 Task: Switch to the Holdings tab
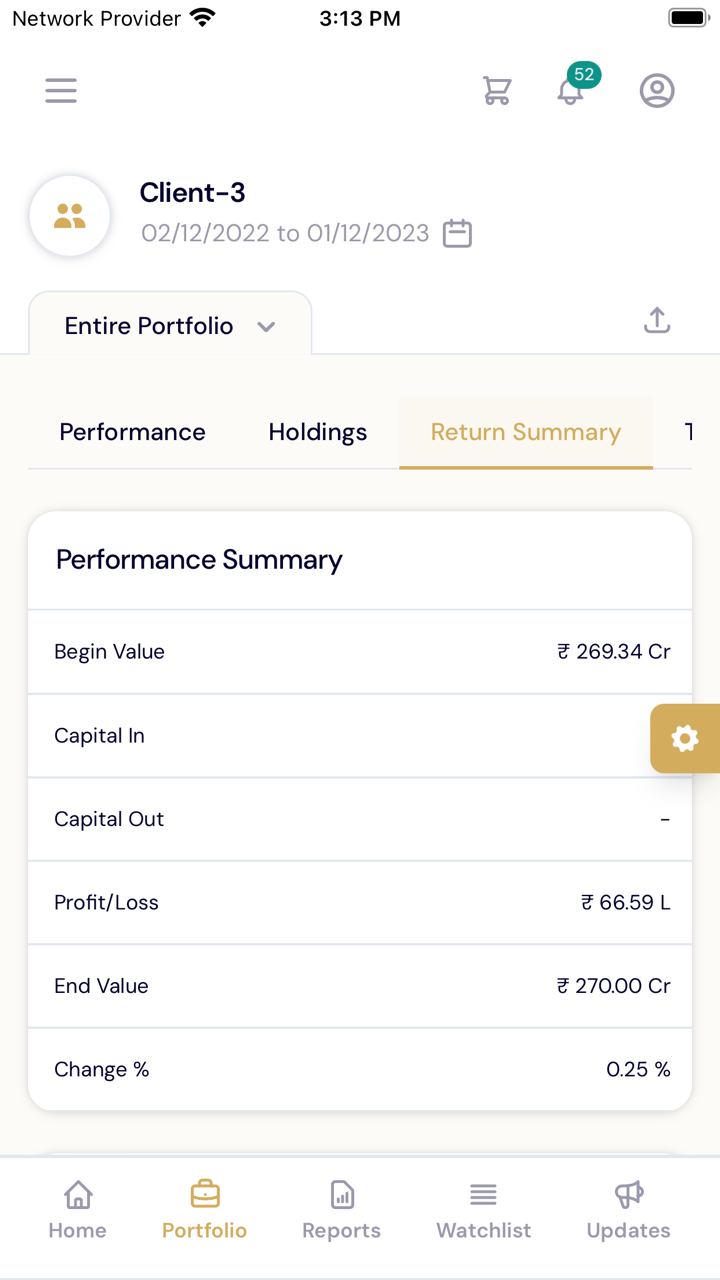pos(318,432)
